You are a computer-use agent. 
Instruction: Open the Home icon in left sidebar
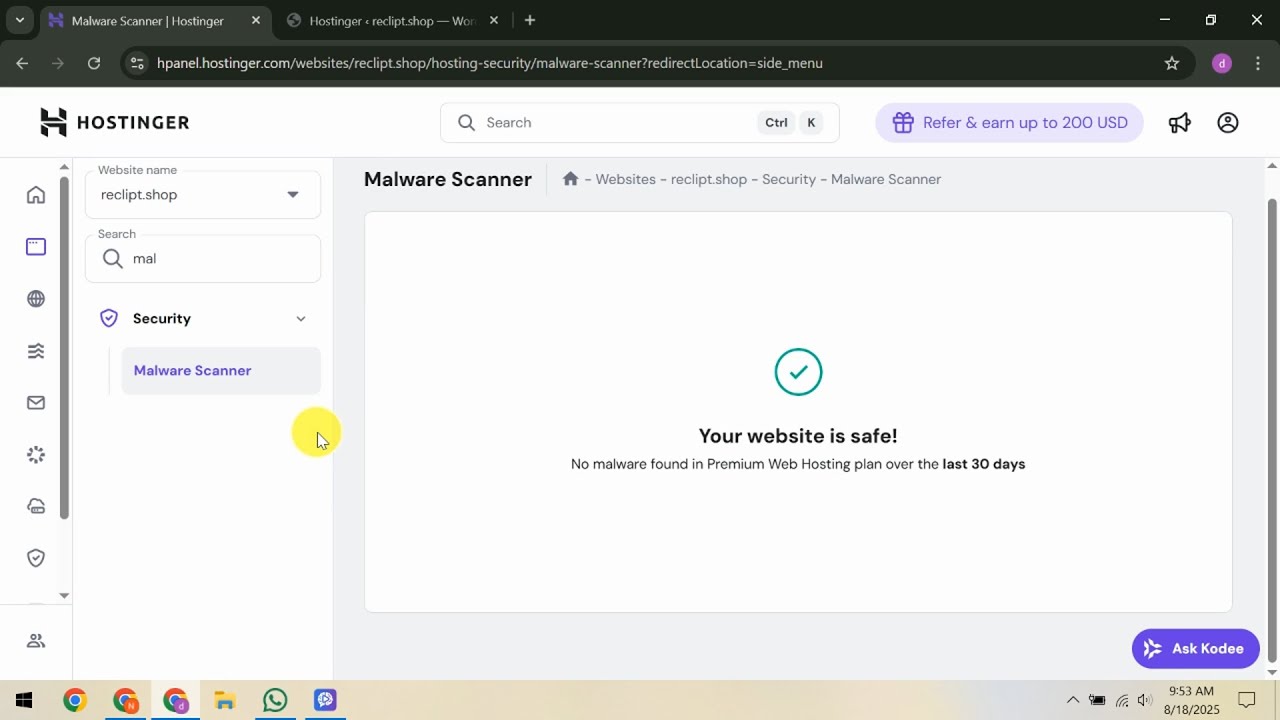[36, 195]
